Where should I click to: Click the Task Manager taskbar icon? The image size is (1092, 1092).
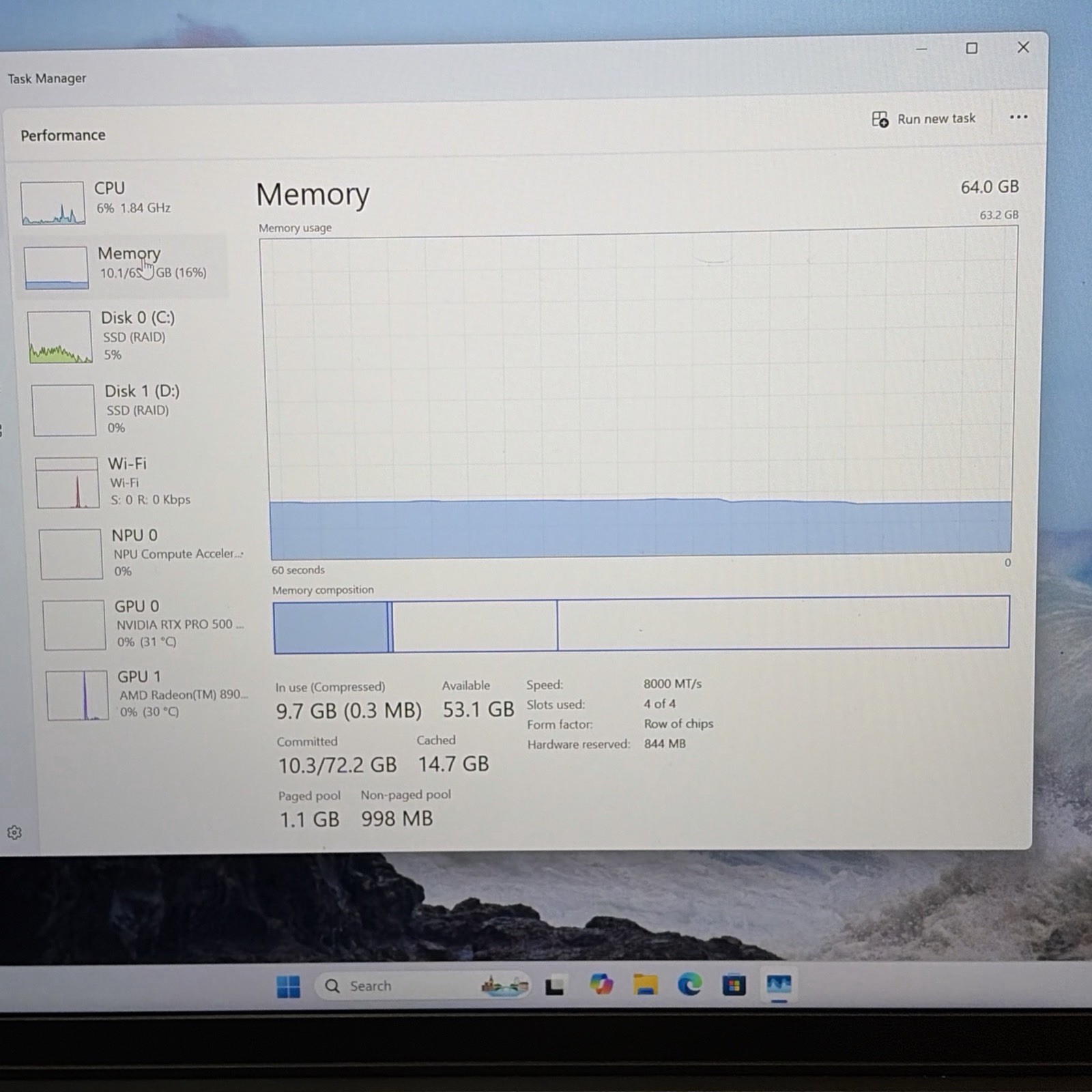point(779,984)
